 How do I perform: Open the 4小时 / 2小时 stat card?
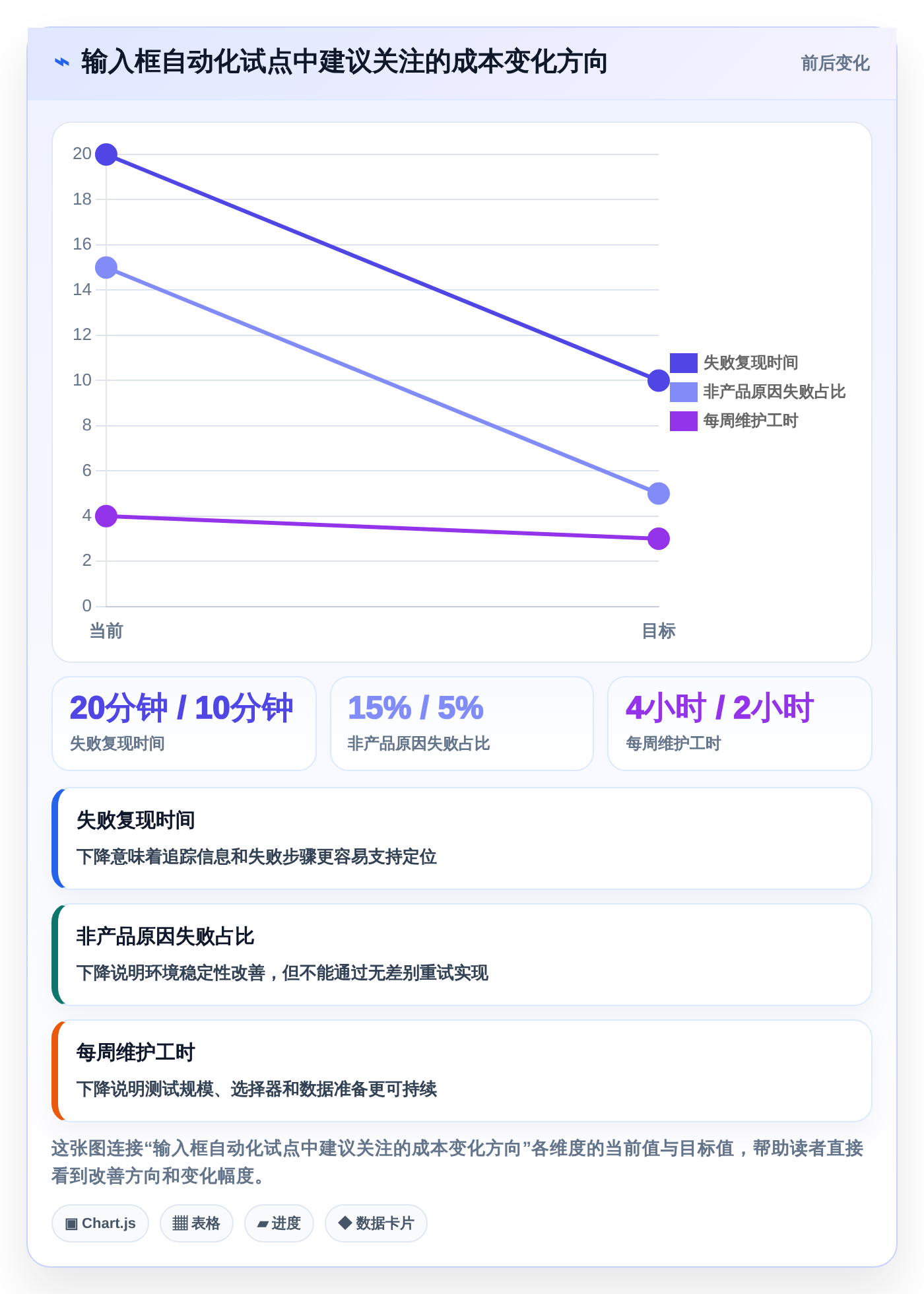(740, 724)
